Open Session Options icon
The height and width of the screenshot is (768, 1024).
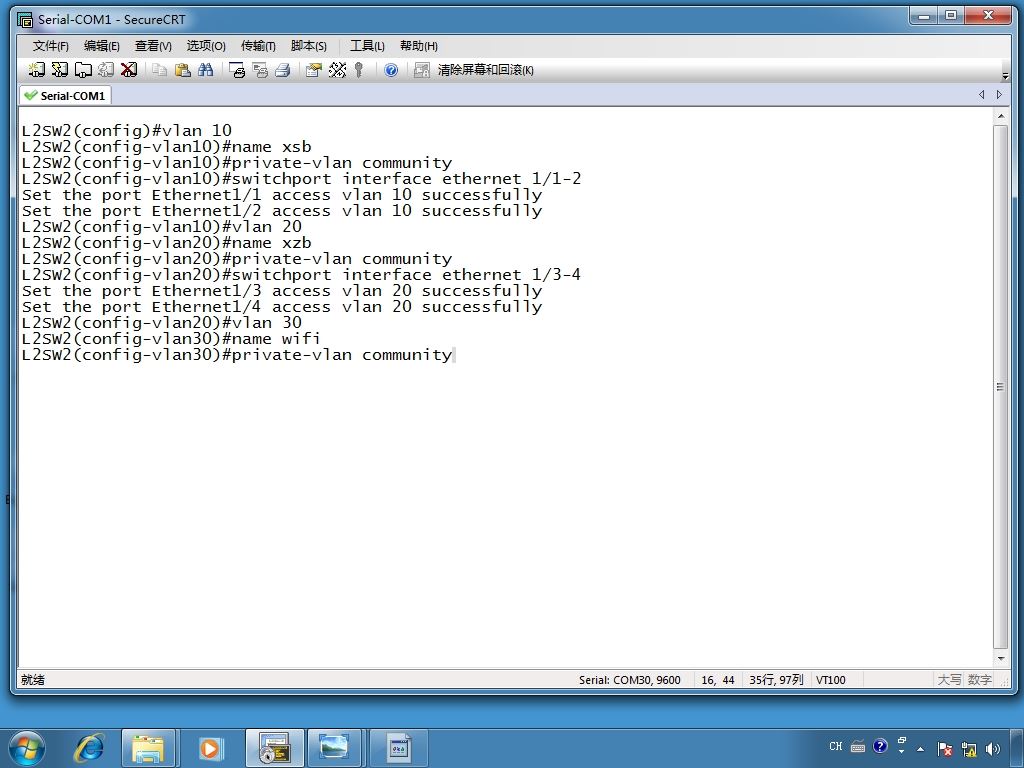(x=314, y=70)
